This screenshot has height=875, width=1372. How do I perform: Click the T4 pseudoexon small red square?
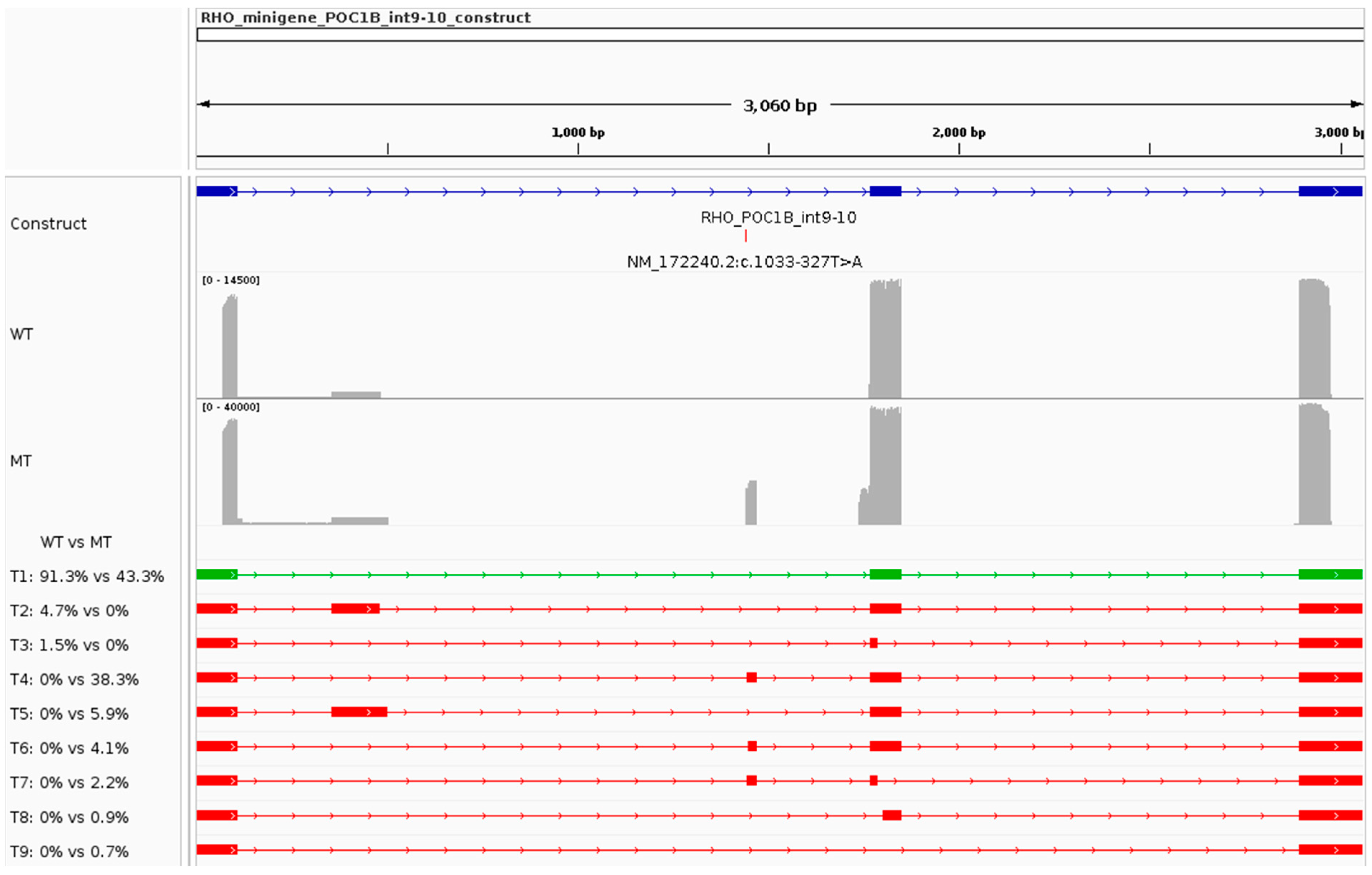pos(752,677)
